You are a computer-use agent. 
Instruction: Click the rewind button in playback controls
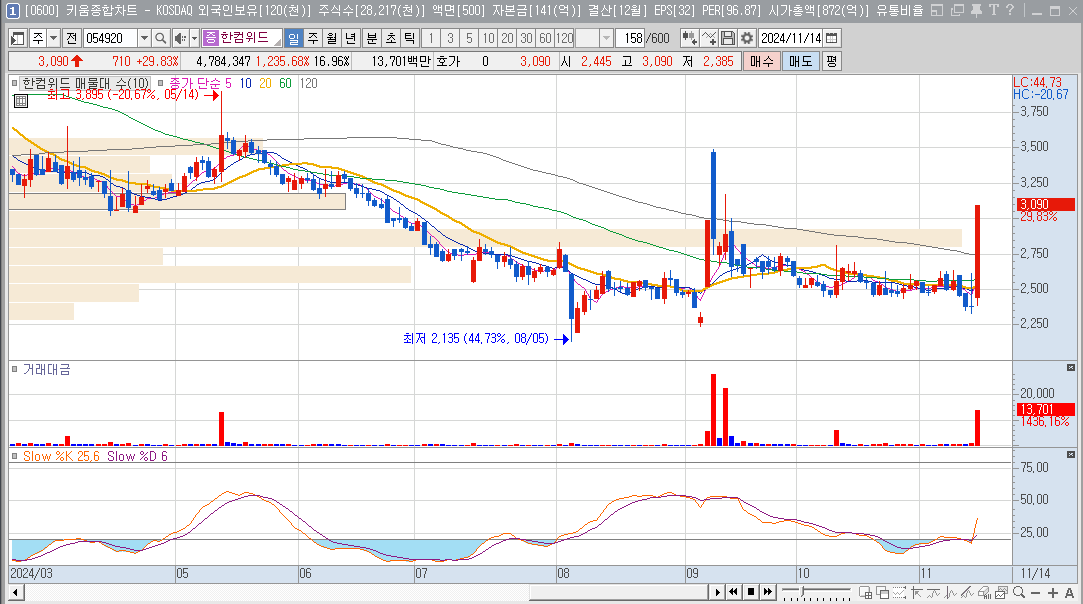point(734,592)
